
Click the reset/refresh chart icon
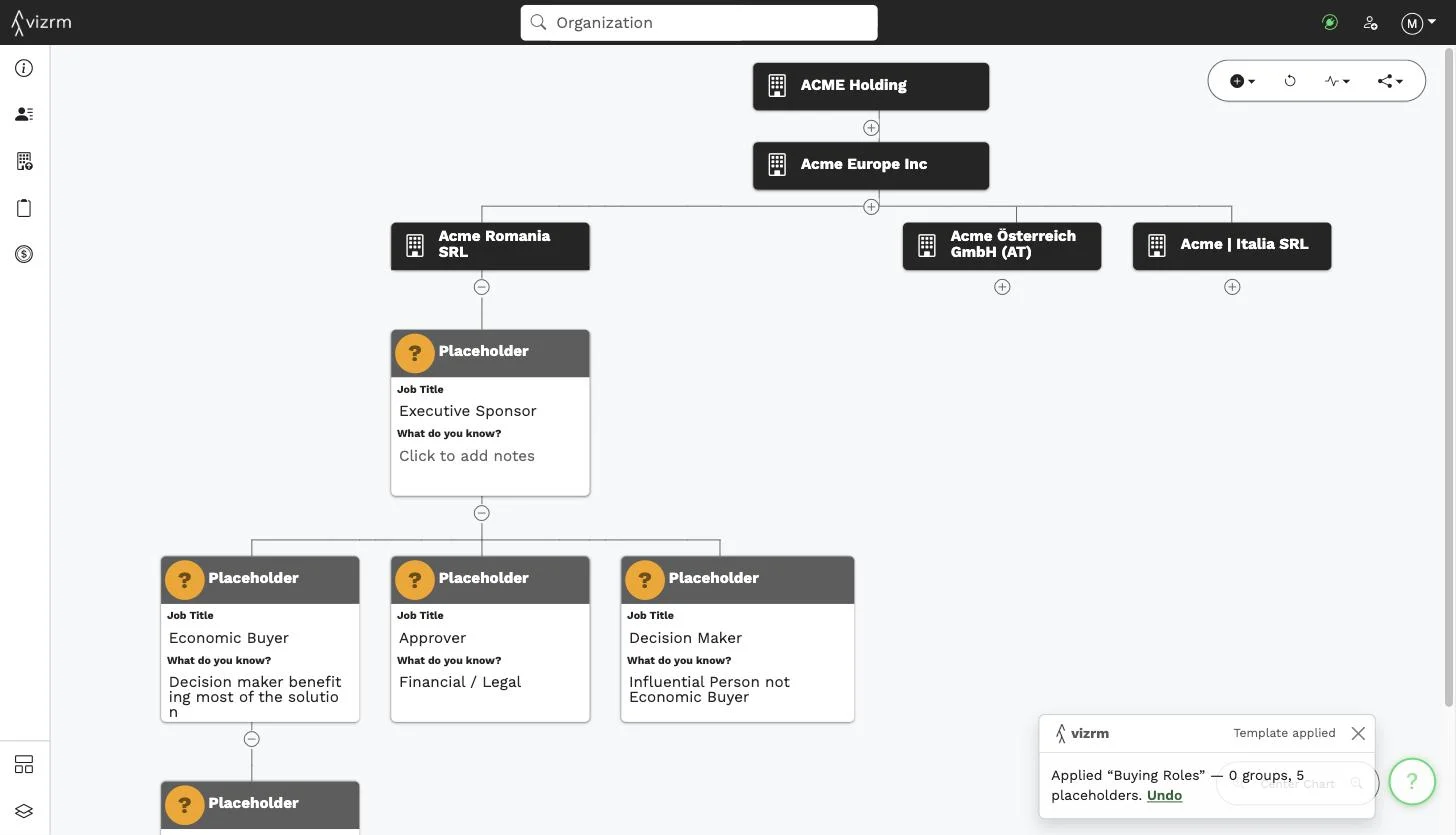[x=1290, y=81]
